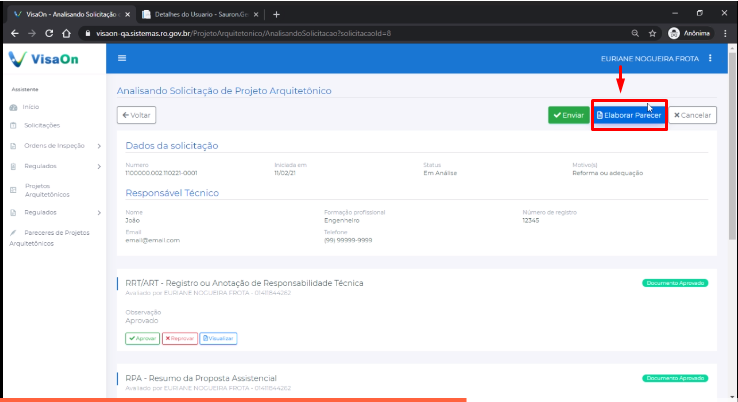This screenshot has height=402, width=738.
Task: Click the browser forward arrow
Action: point(32,33)
